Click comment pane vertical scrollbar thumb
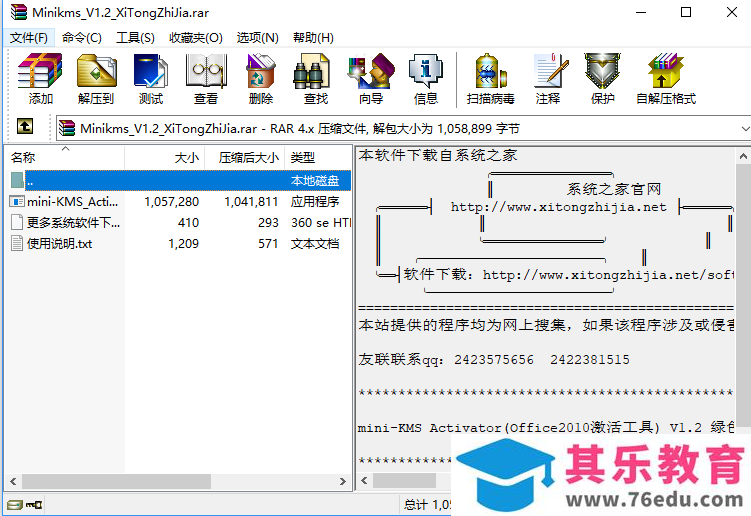The height and width of the screenshot is (516, 751). (x=743, y=295)
